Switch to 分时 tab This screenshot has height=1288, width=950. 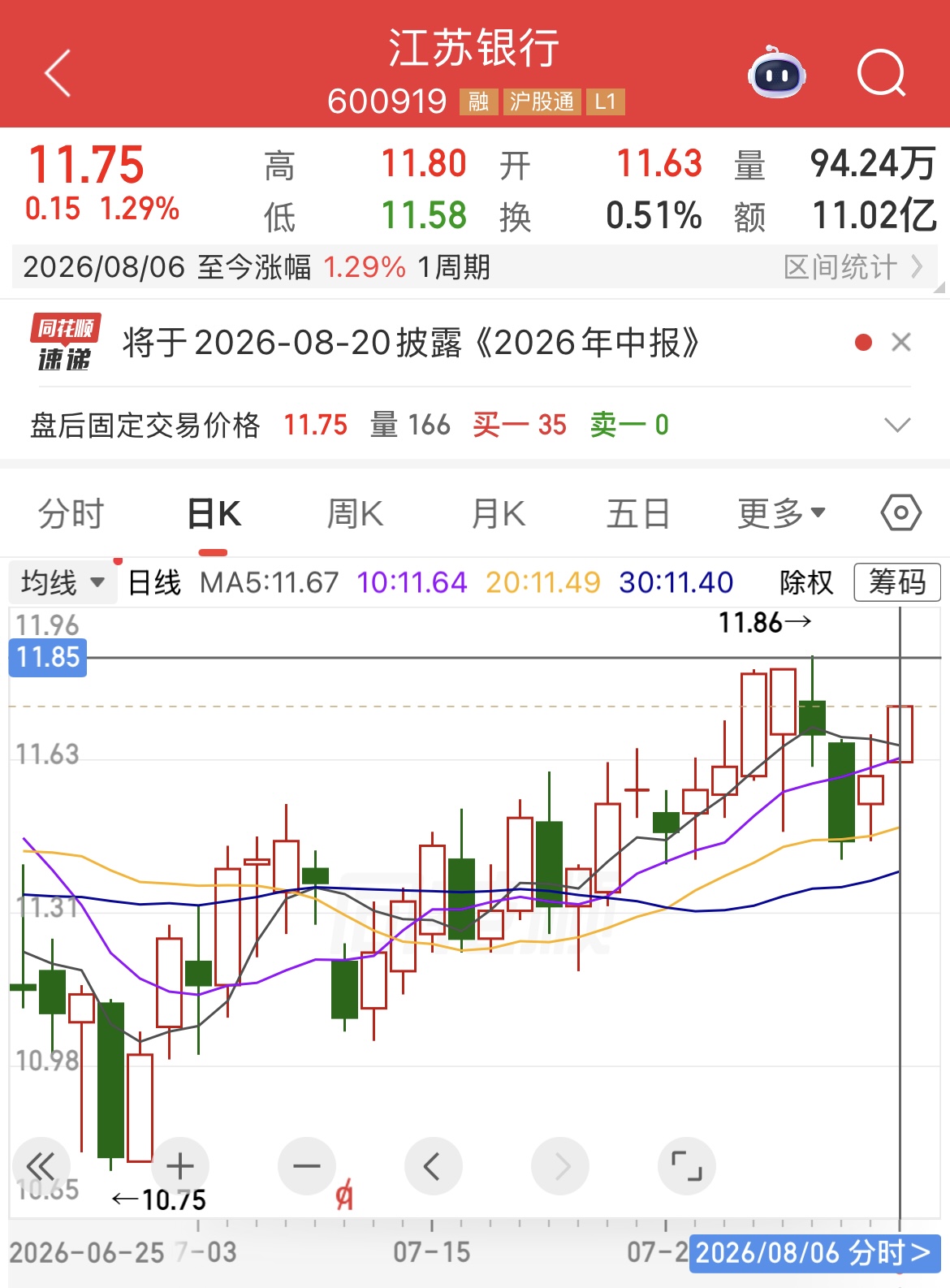71,514
